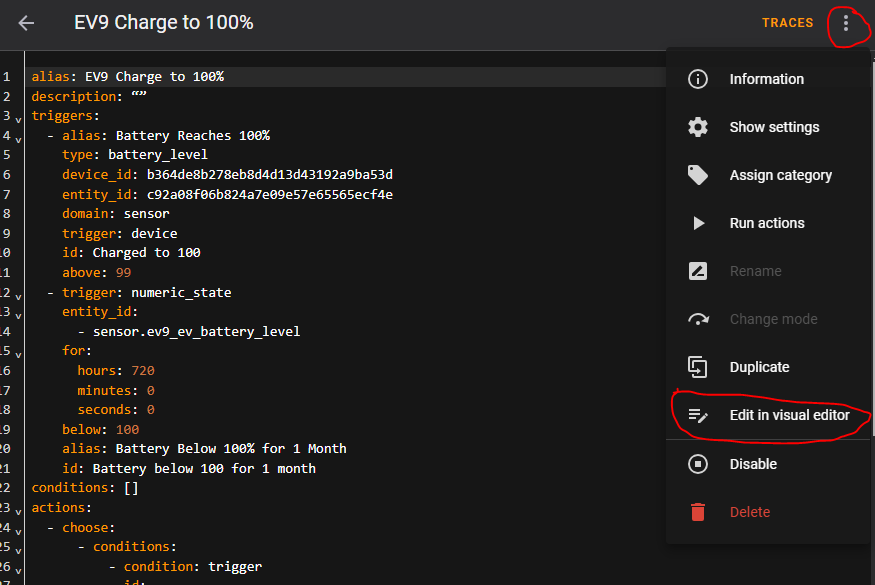The image size is (875, 585).
Task: Click the Information circle icon
Action: 698,79
